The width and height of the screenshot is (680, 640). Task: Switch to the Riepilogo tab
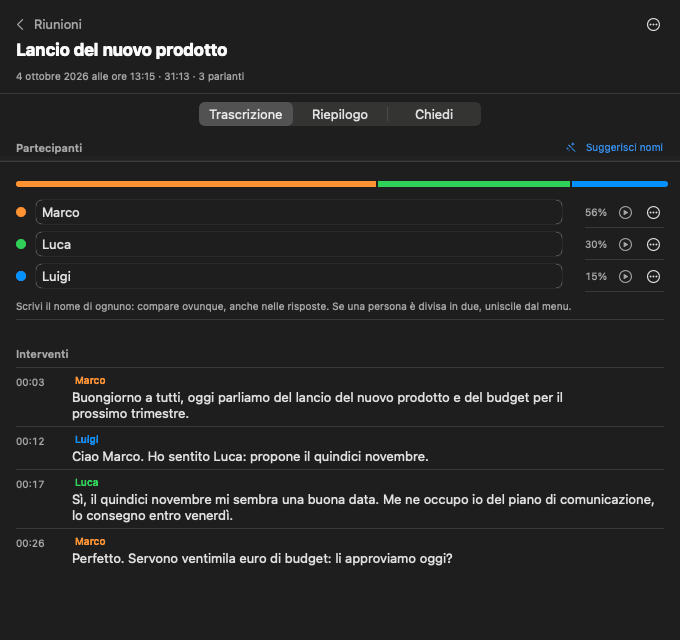point(340,114)
